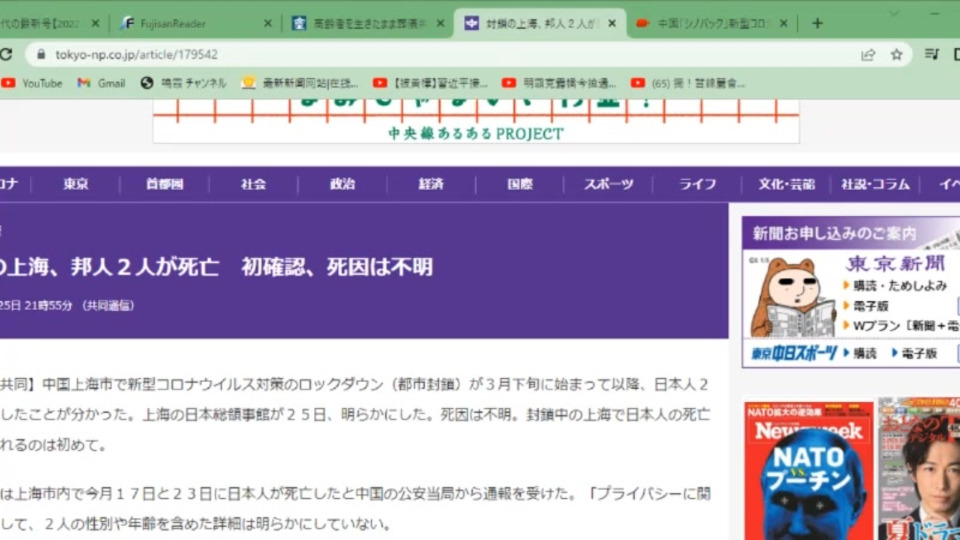Close the active Tokyo Shimbun article tab

pyautogui.click(x=612, y=23)
